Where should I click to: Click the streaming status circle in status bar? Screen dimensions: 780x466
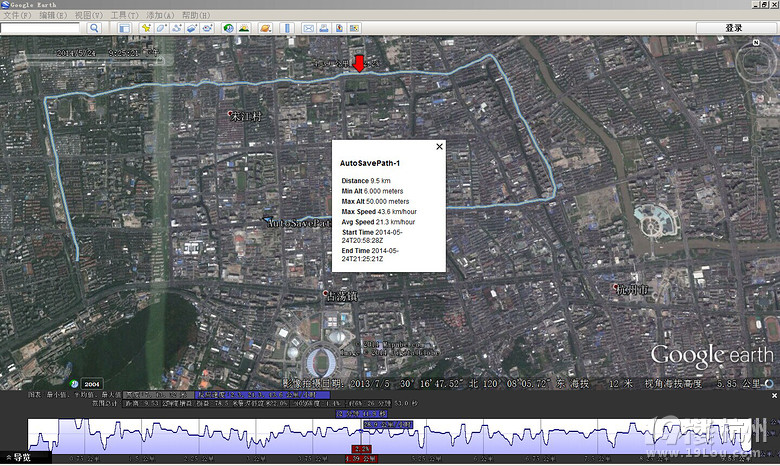point(769,384)
